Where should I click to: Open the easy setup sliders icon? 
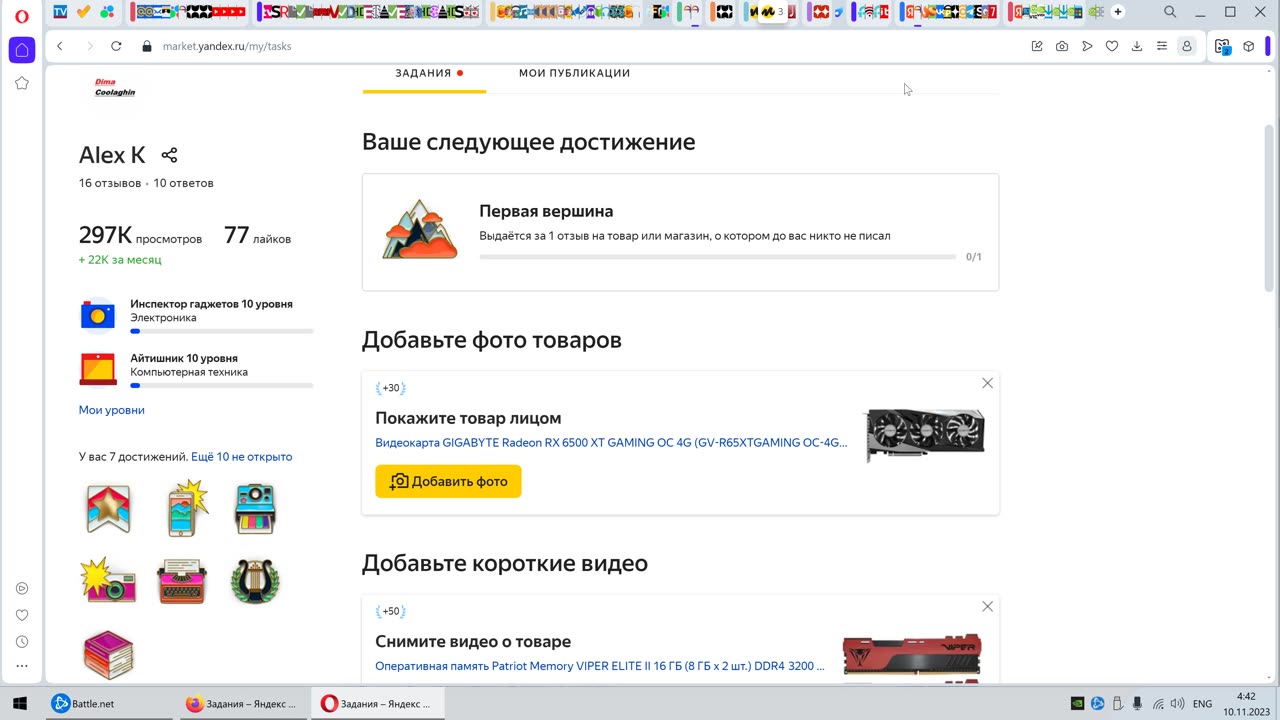(1161, 46)
